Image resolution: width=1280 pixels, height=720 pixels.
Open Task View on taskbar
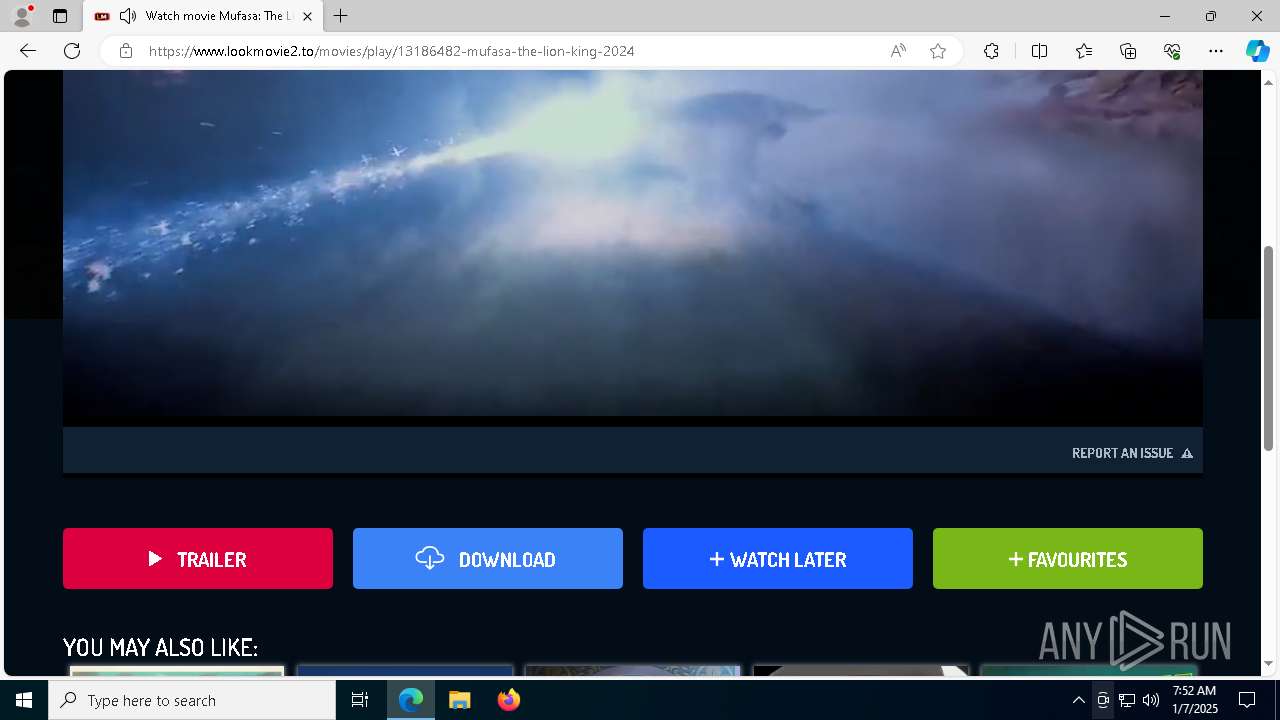point(360,700)
